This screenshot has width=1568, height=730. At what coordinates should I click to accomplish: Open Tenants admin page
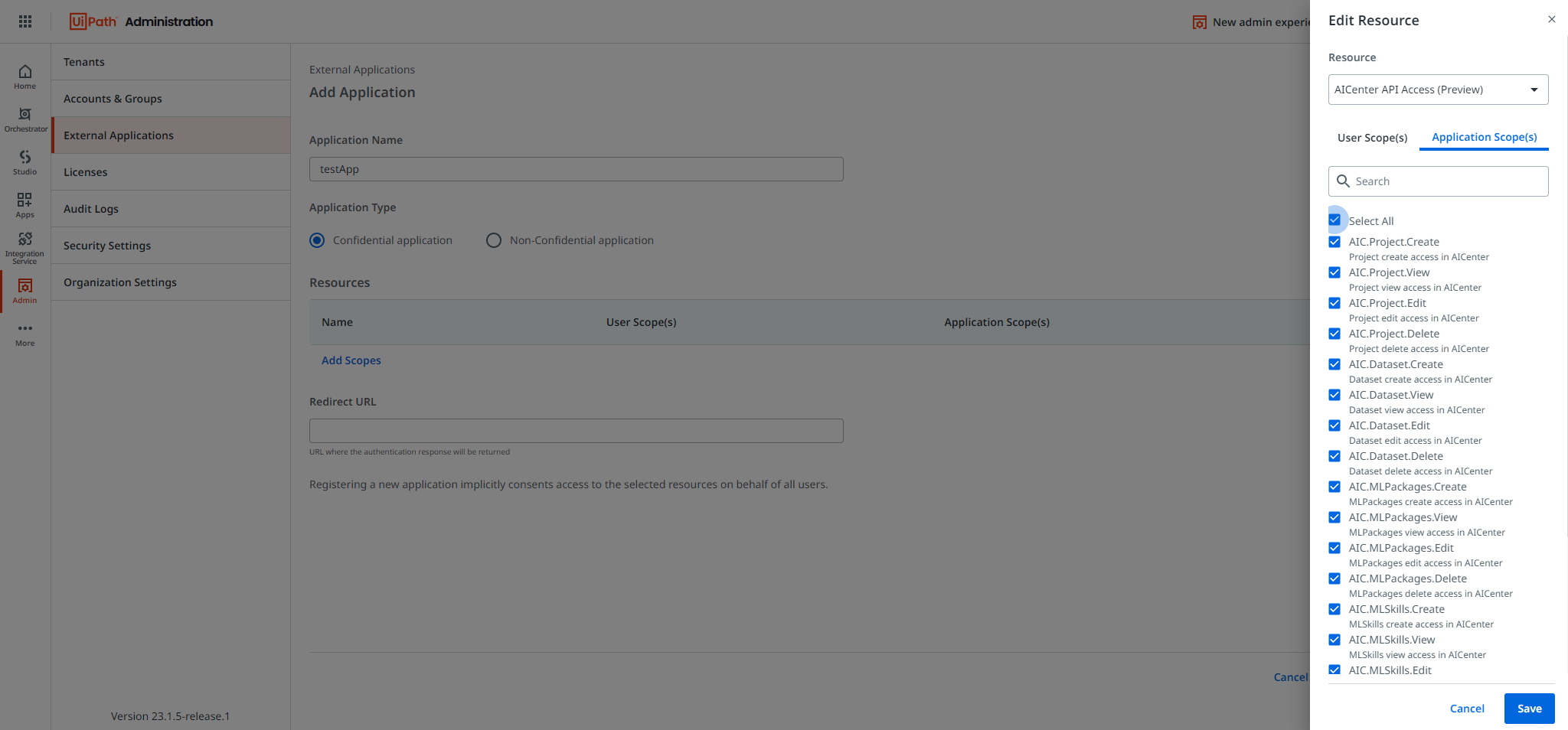pyautogui.click(x=171, y=62)
